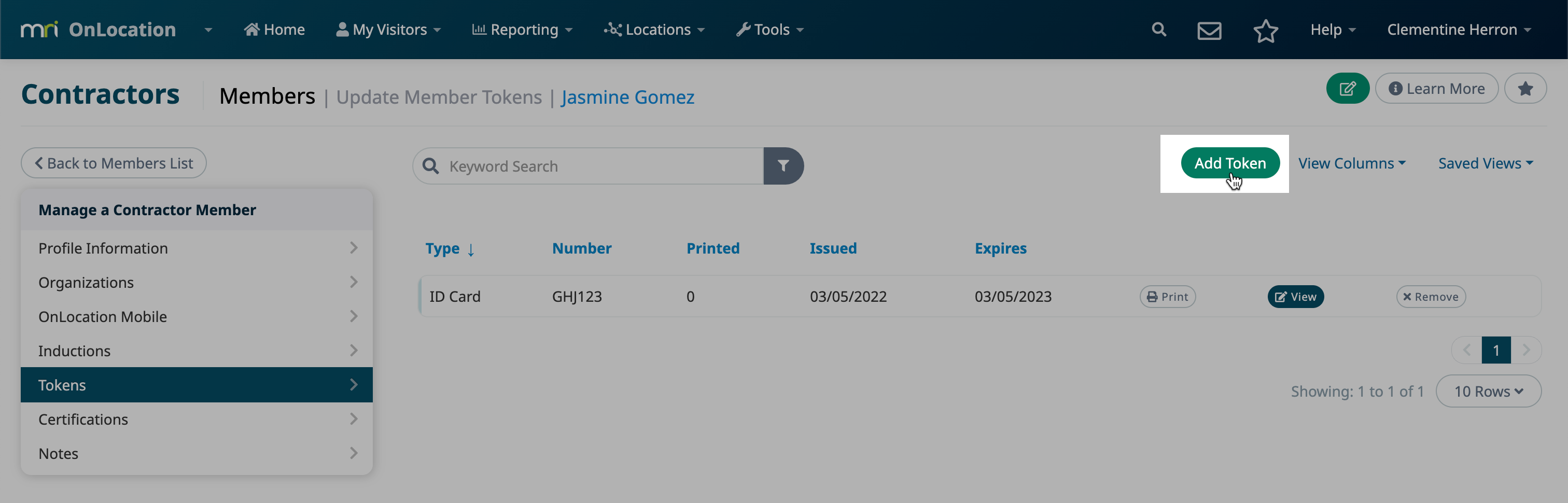Image resolution: width=1568 pixels, height=503 pixels.
Task: Remove the ID Card token
Action: 1431,297
